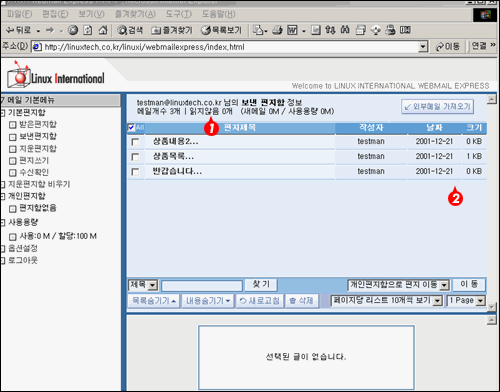
Task: Click 목록숨기기 hide list button
Action: pos(154,301)
